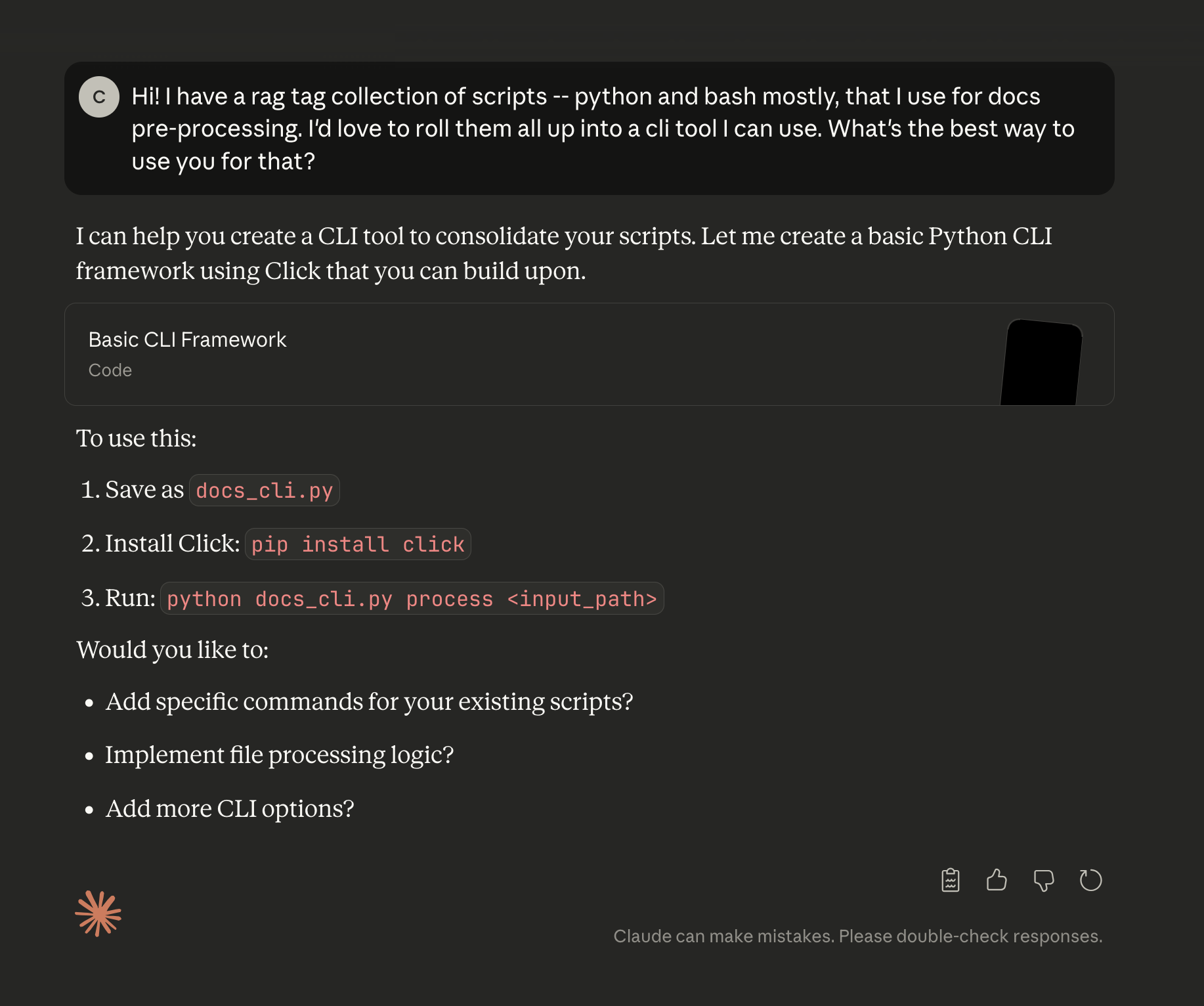Select the bullet about adding specific commands
Viewport: 1204px width, 1006px height.
click(x=370, y=701)
